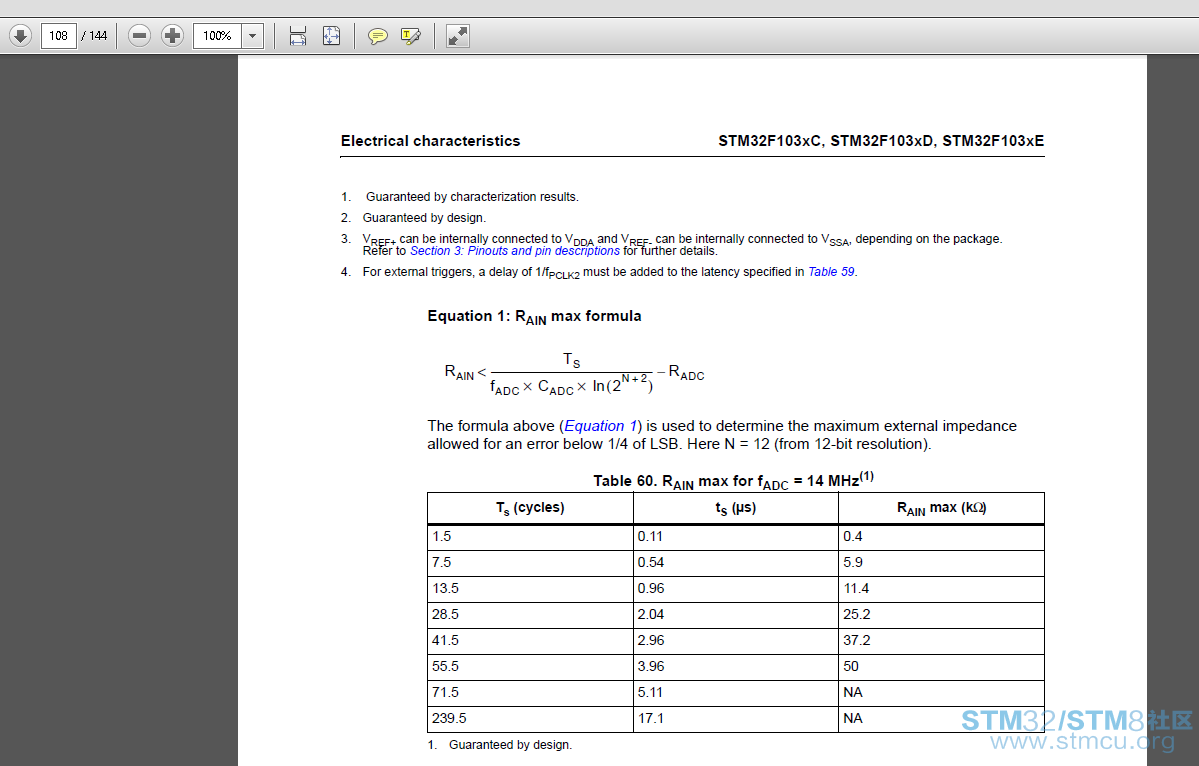The image size is (1199, 766).
Task: Click table cell '5.11'
Action: pos(736,693)
